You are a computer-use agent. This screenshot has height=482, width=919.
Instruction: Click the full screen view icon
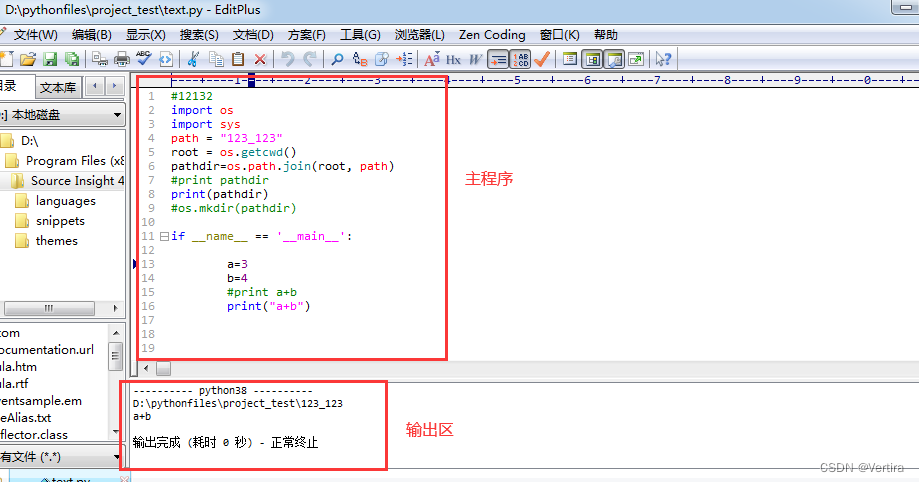[636, 59]
